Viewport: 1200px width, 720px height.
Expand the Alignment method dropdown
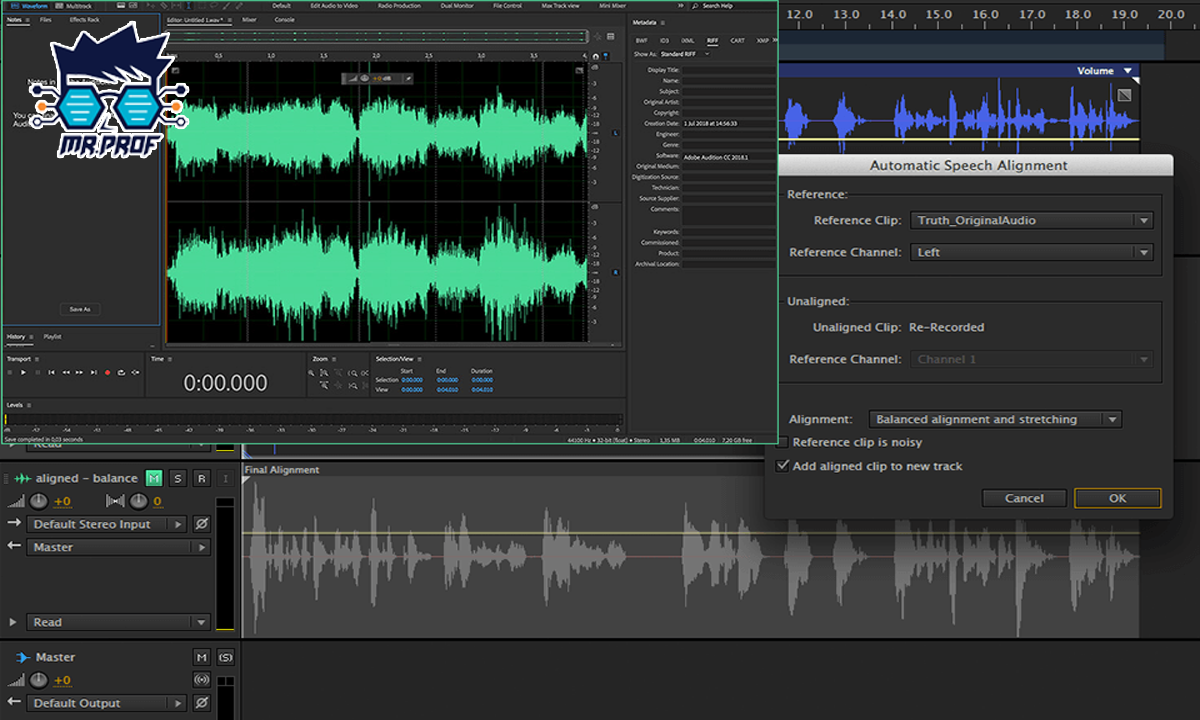pyautogui.click(x=994, y=420)
